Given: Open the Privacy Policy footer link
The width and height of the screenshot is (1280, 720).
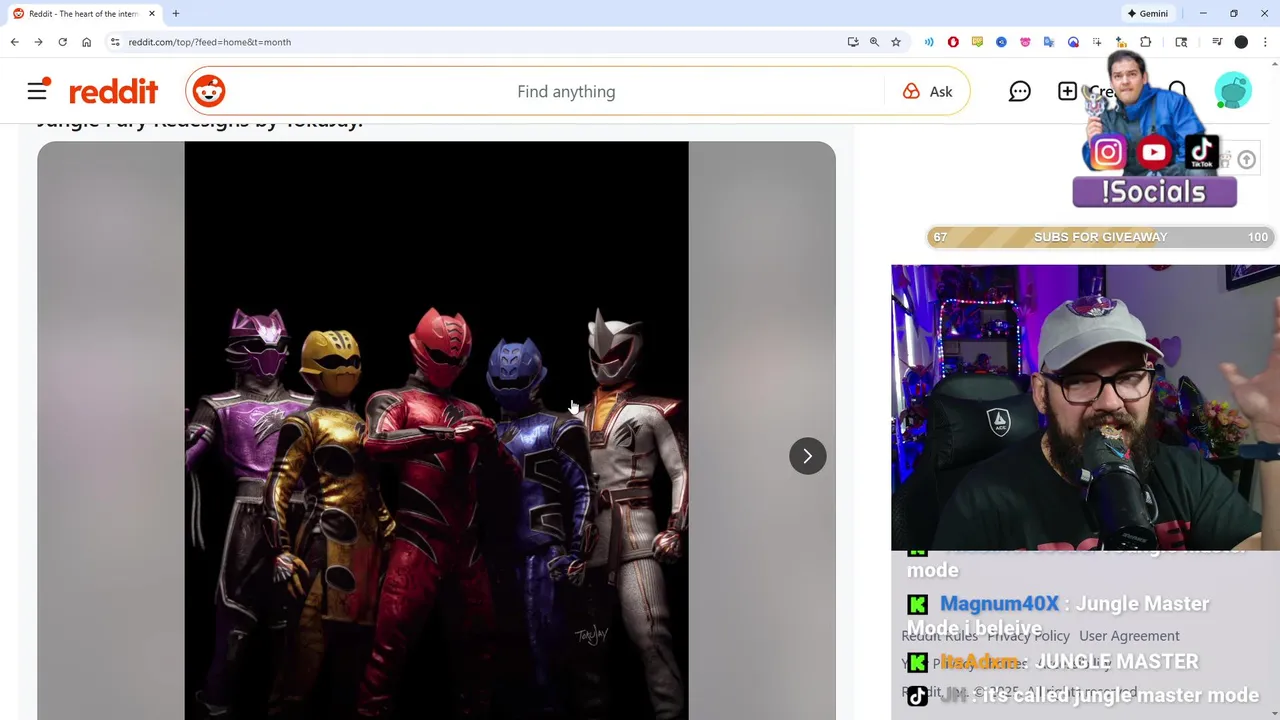Looking at the screenshot, I should 1028,636.
